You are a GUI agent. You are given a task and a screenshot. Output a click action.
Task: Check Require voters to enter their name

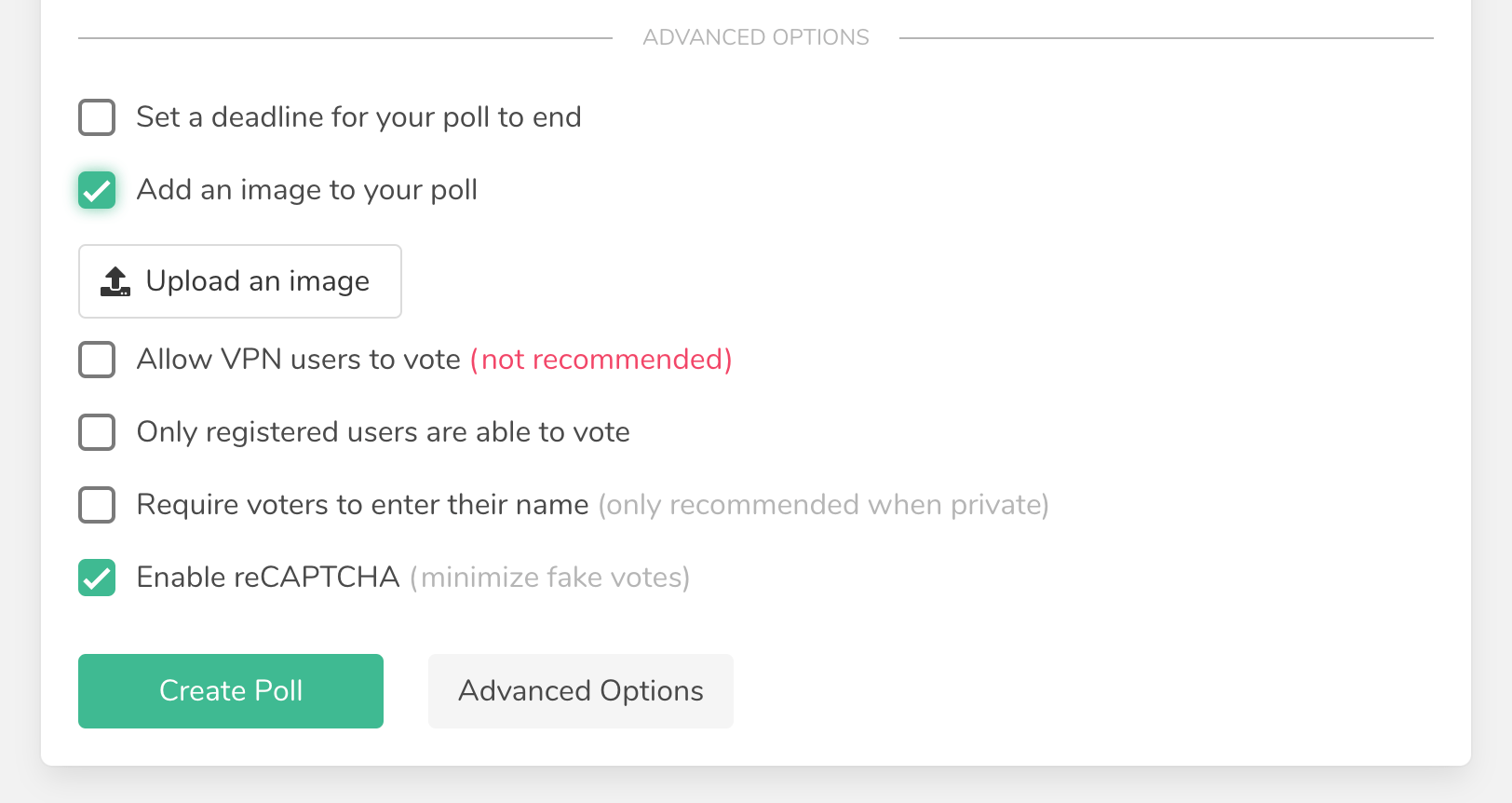pos(96,505)
